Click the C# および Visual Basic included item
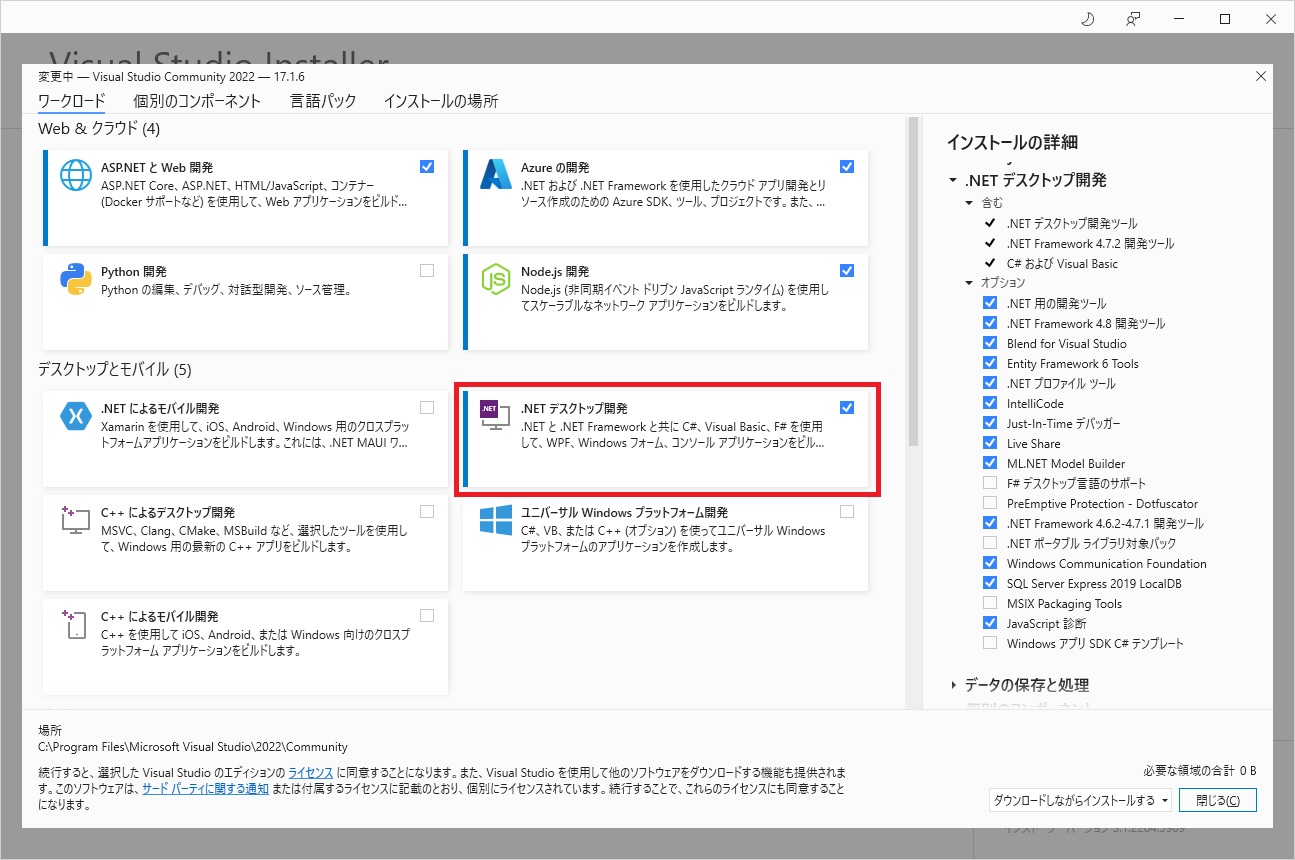Screen dimensions: 1295x860 [x=1062, y=263]
